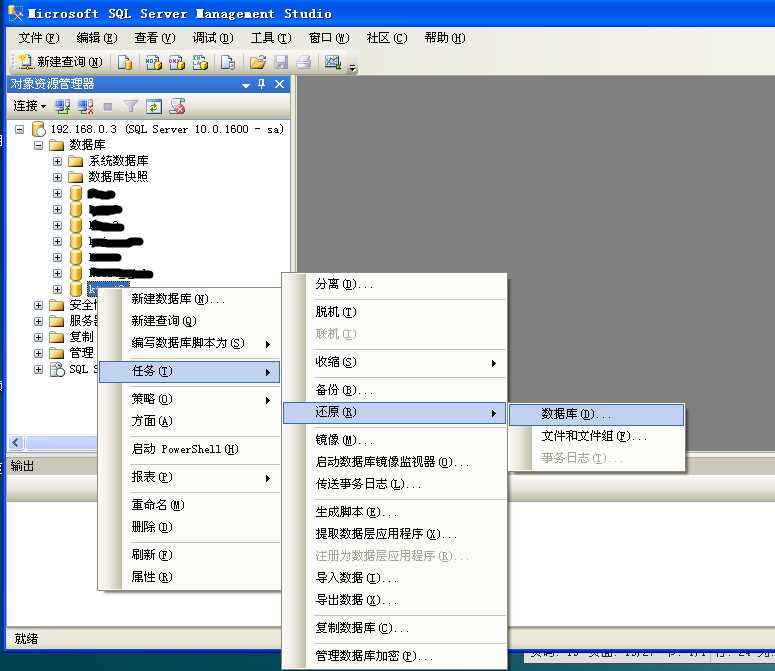775x671 pixels.
Task: Click the refresh icon in Object Explorer
Action: 154,106
